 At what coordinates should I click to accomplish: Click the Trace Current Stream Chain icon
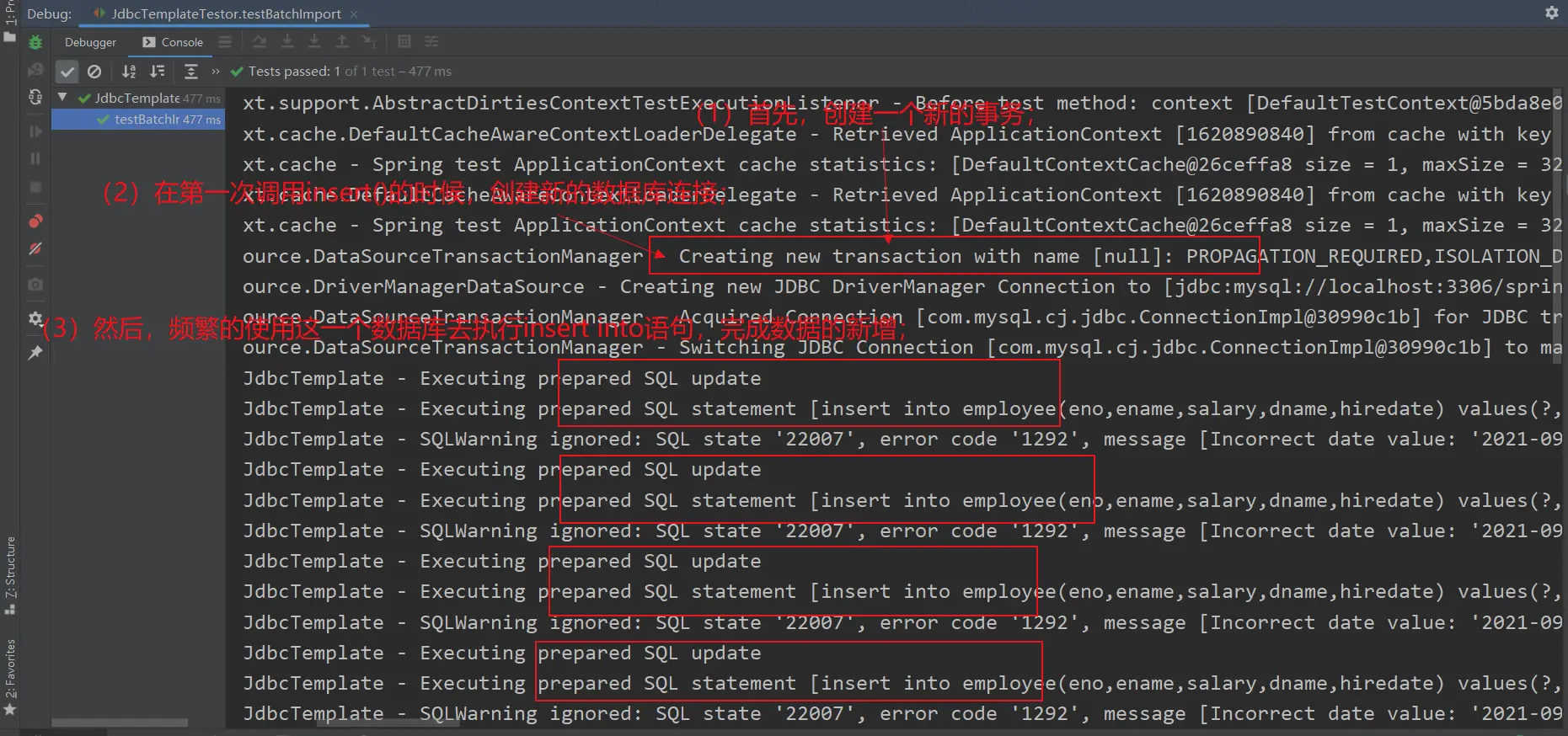(431, 41)
